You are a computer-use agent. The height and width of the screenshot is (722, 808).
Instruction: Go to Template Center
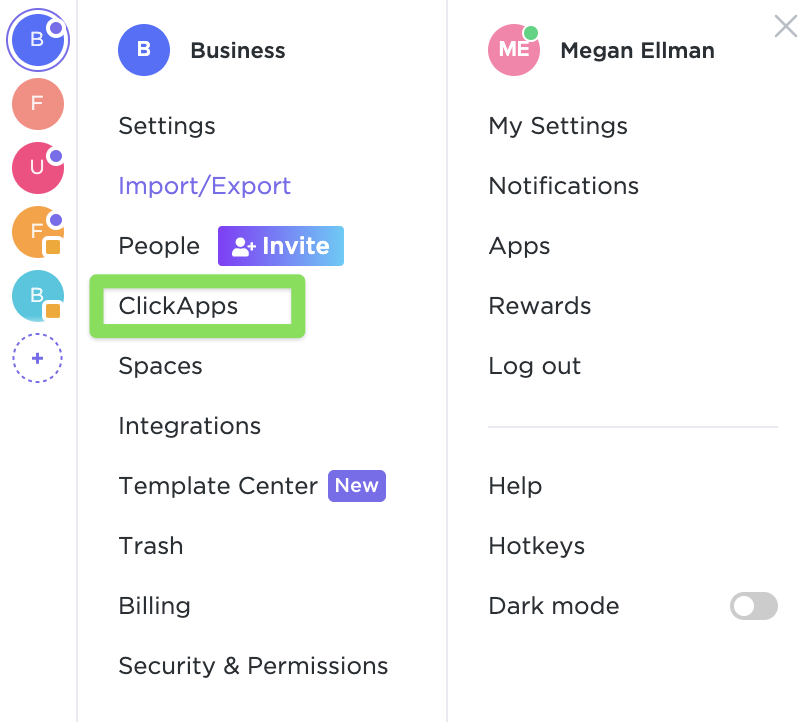click(x=218, y=486)
